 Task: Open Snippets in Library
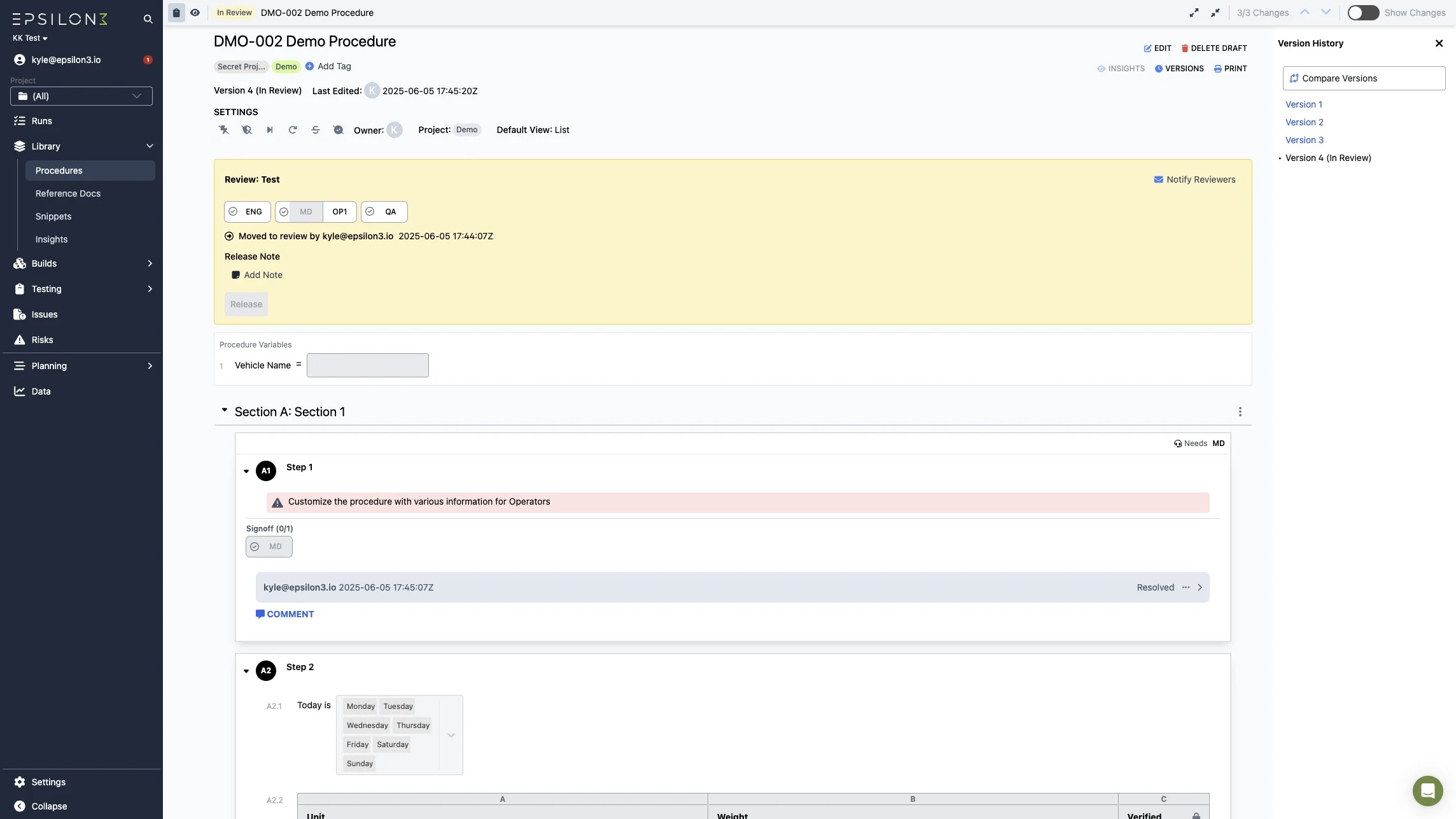[53, 216]
